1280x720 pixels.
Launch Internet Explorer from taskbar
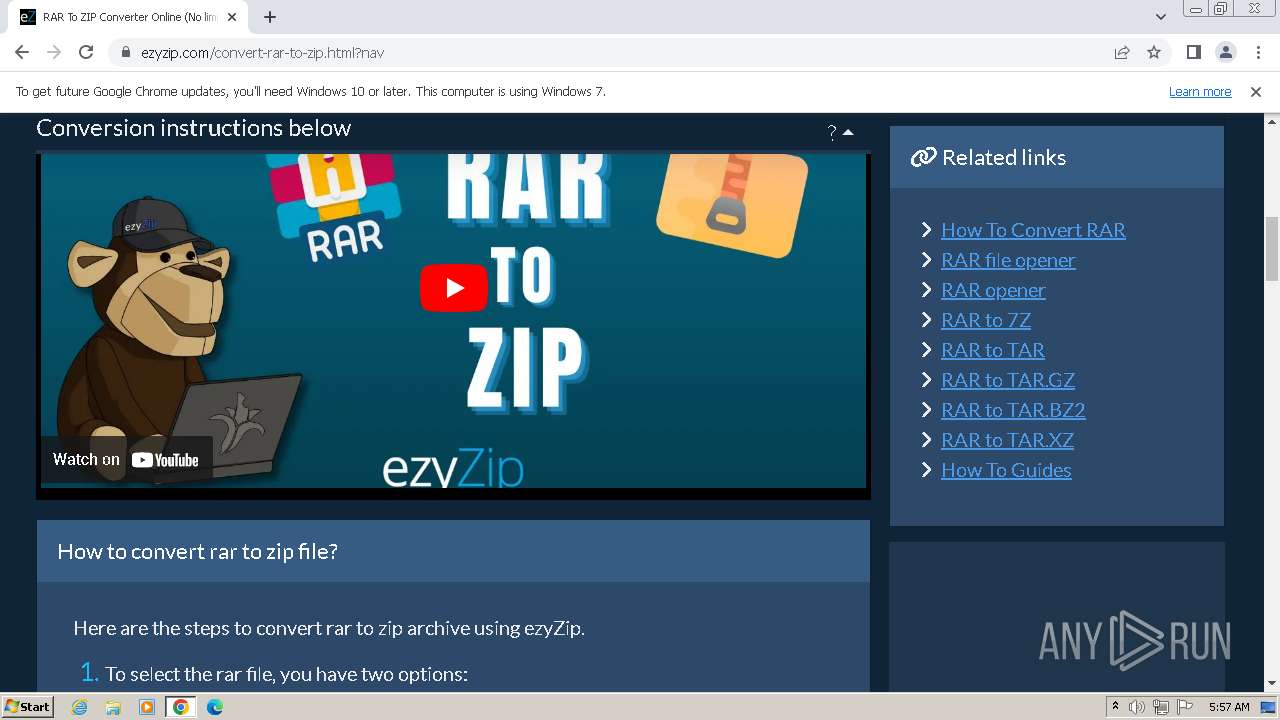[80, 707]
